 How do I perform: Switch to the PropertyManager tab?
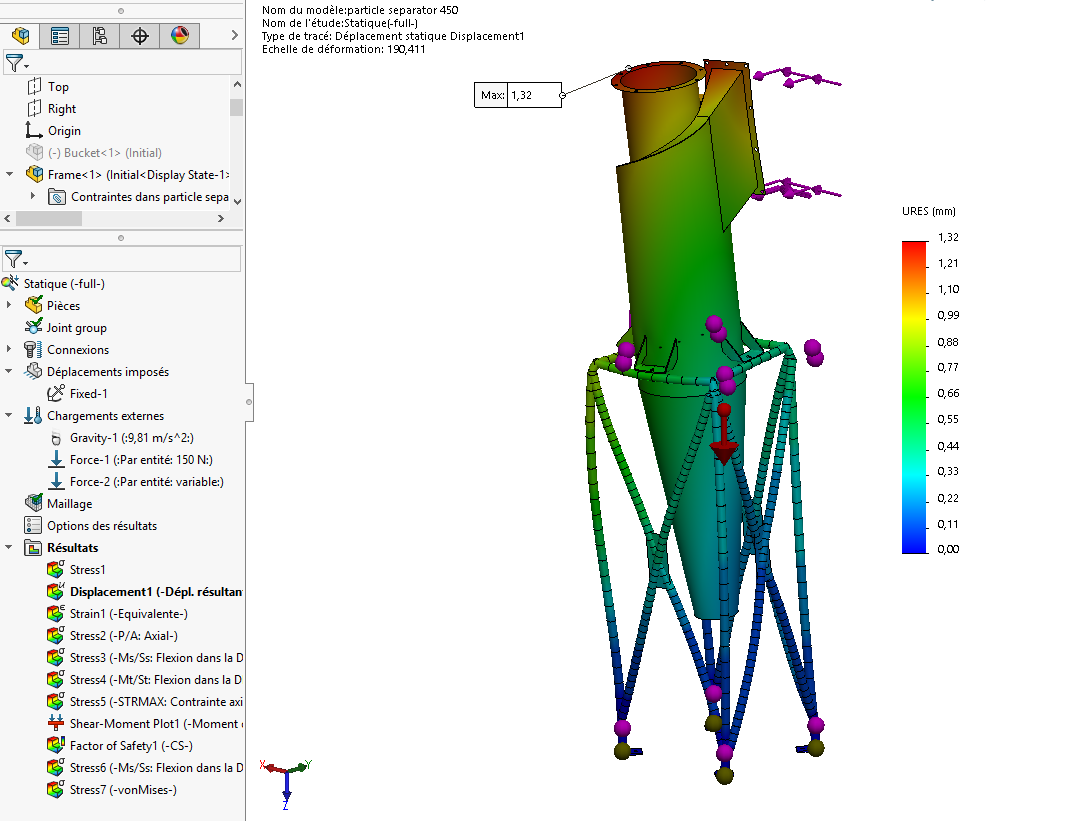(x=60, y=36)
